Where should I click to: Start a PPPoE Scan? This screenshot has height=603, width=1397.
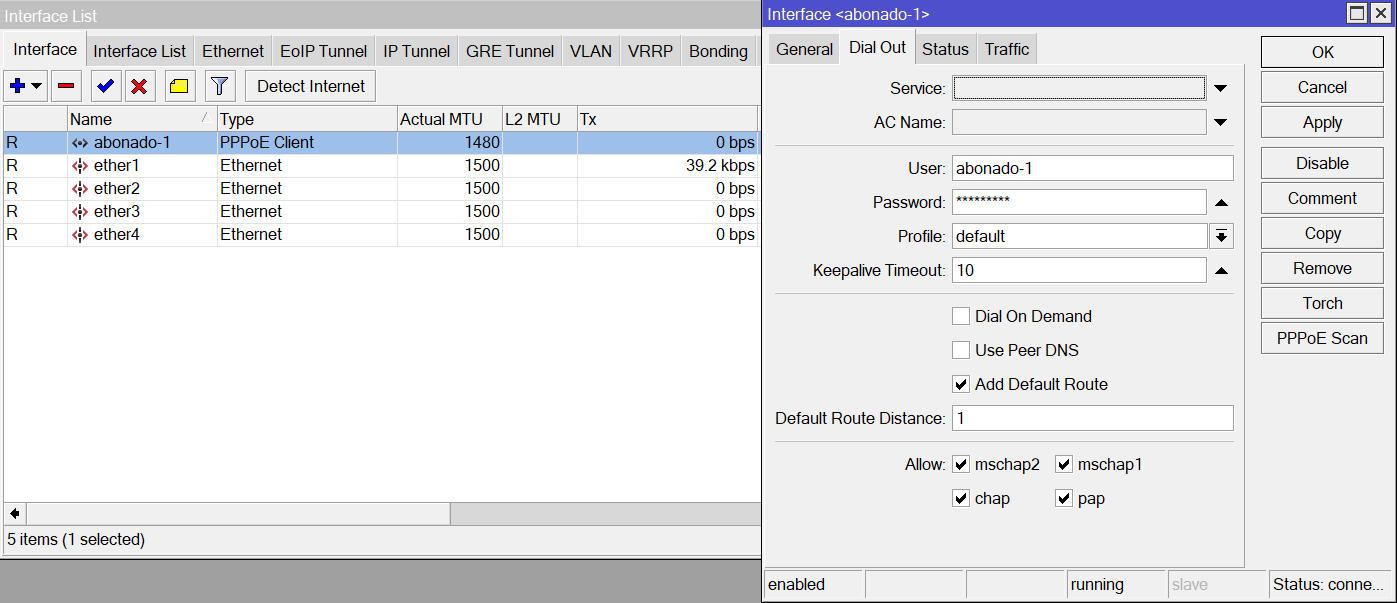1320,338
